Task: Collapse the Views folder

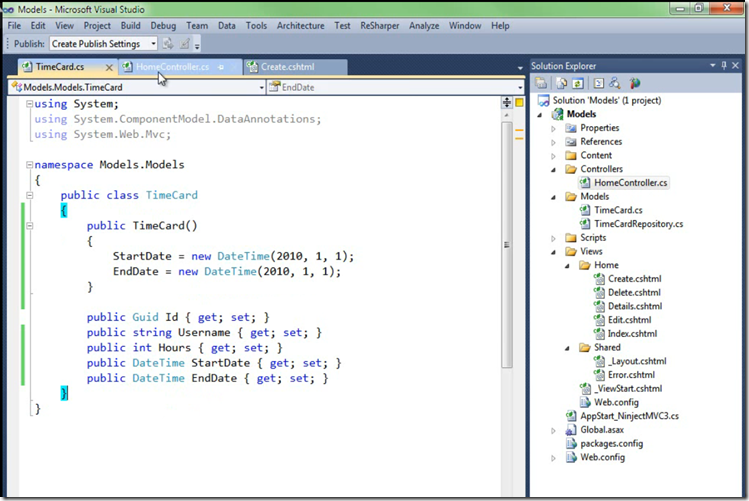Action: pyautogui.click(x=554, y=252)
